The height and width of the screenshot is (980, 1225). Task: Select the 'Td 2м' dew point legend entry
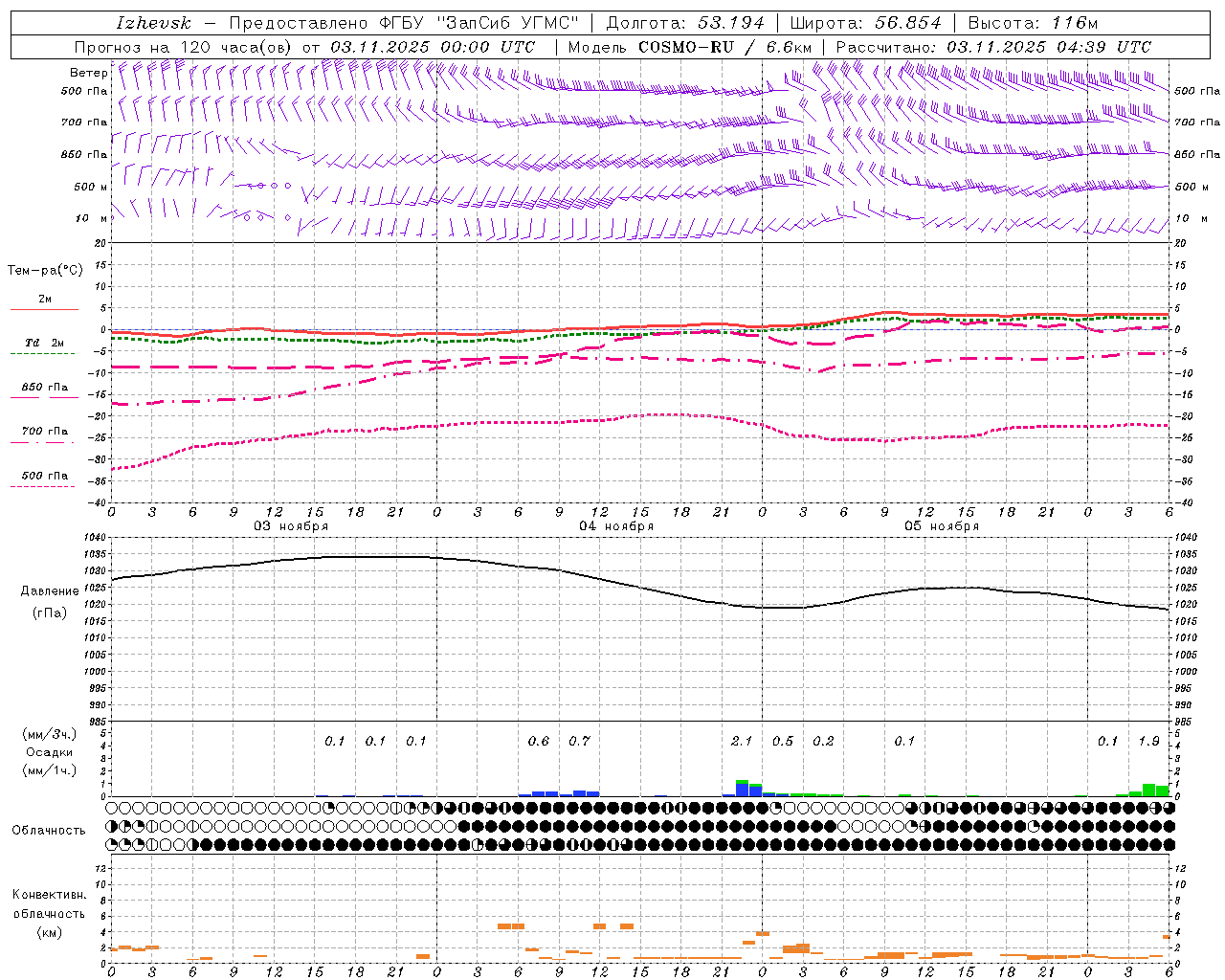tap(44, 343)
